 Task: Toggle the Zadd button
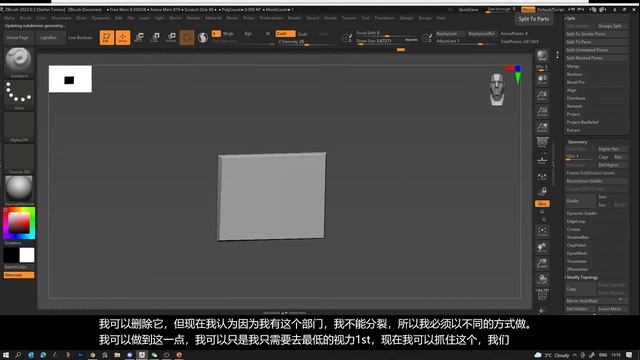pos(285,34)
